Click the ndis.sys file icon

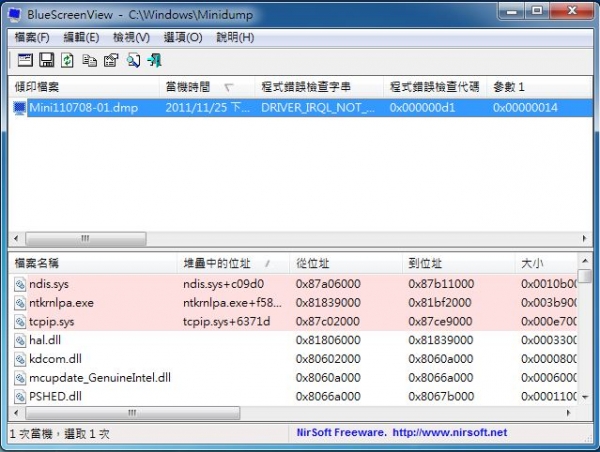[x=20, y=284]
